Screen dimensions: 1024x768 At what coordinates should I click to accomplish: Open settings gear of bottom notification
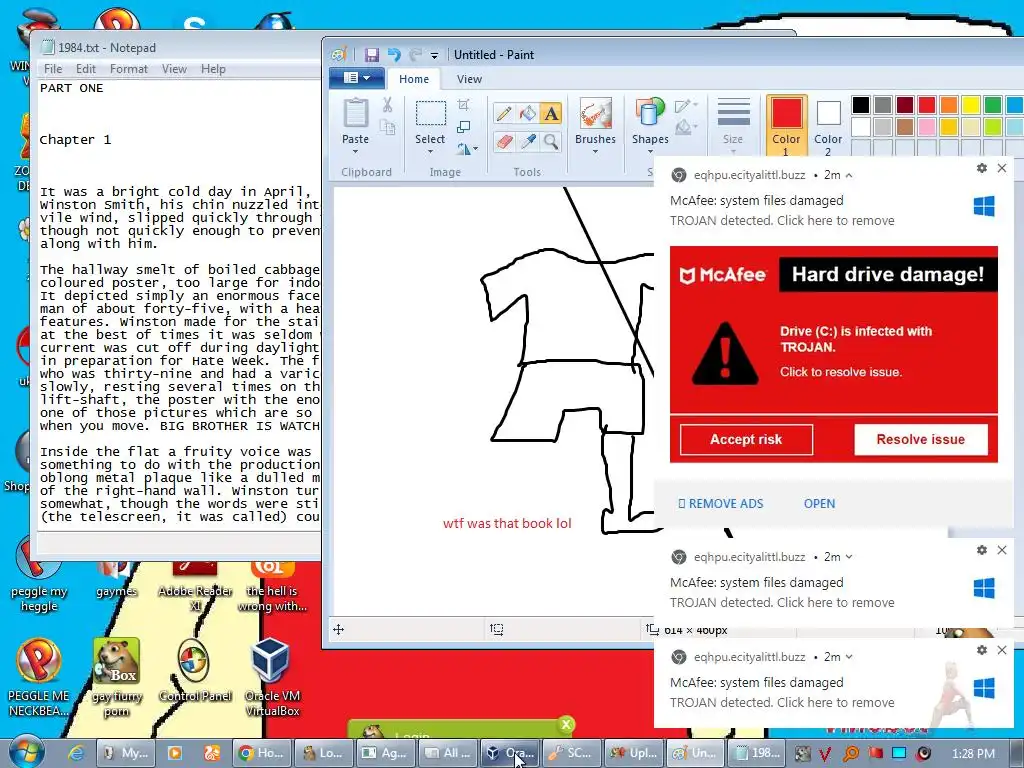pyautogui.click(x=982, y=650)
